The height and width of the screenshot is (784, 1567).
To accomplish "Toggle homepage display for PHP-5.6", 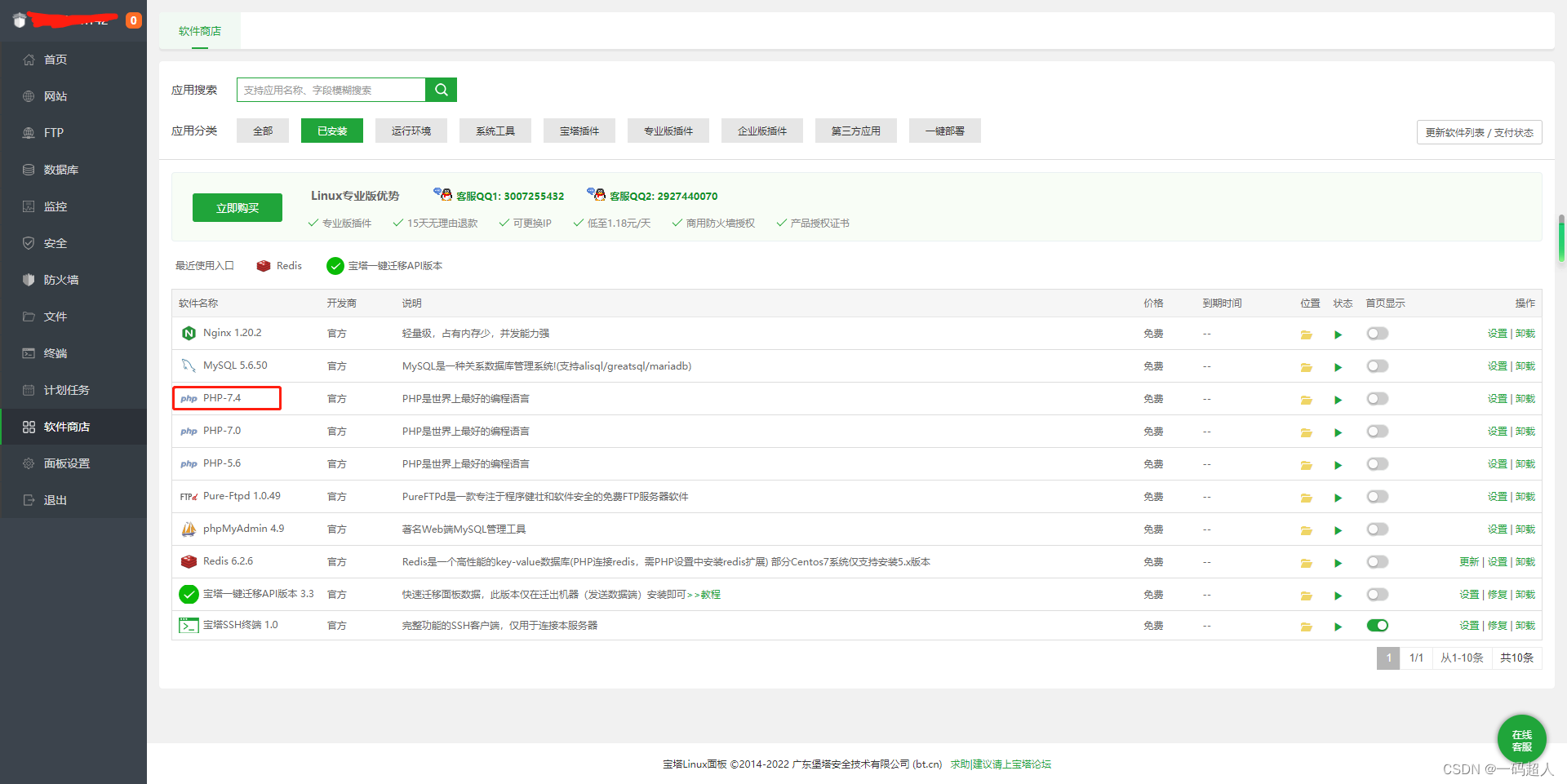I will pos(1378,464).
